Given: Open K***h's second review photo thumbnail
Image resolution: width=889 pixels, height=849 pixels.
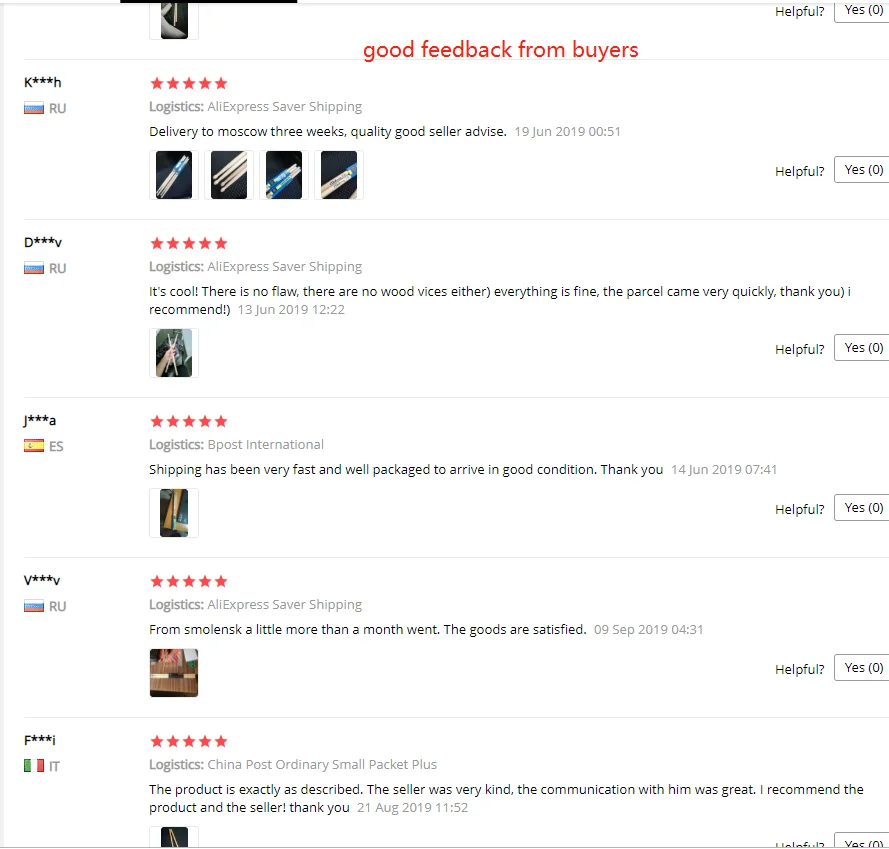Looking at the screenshot, I should 228,175.
